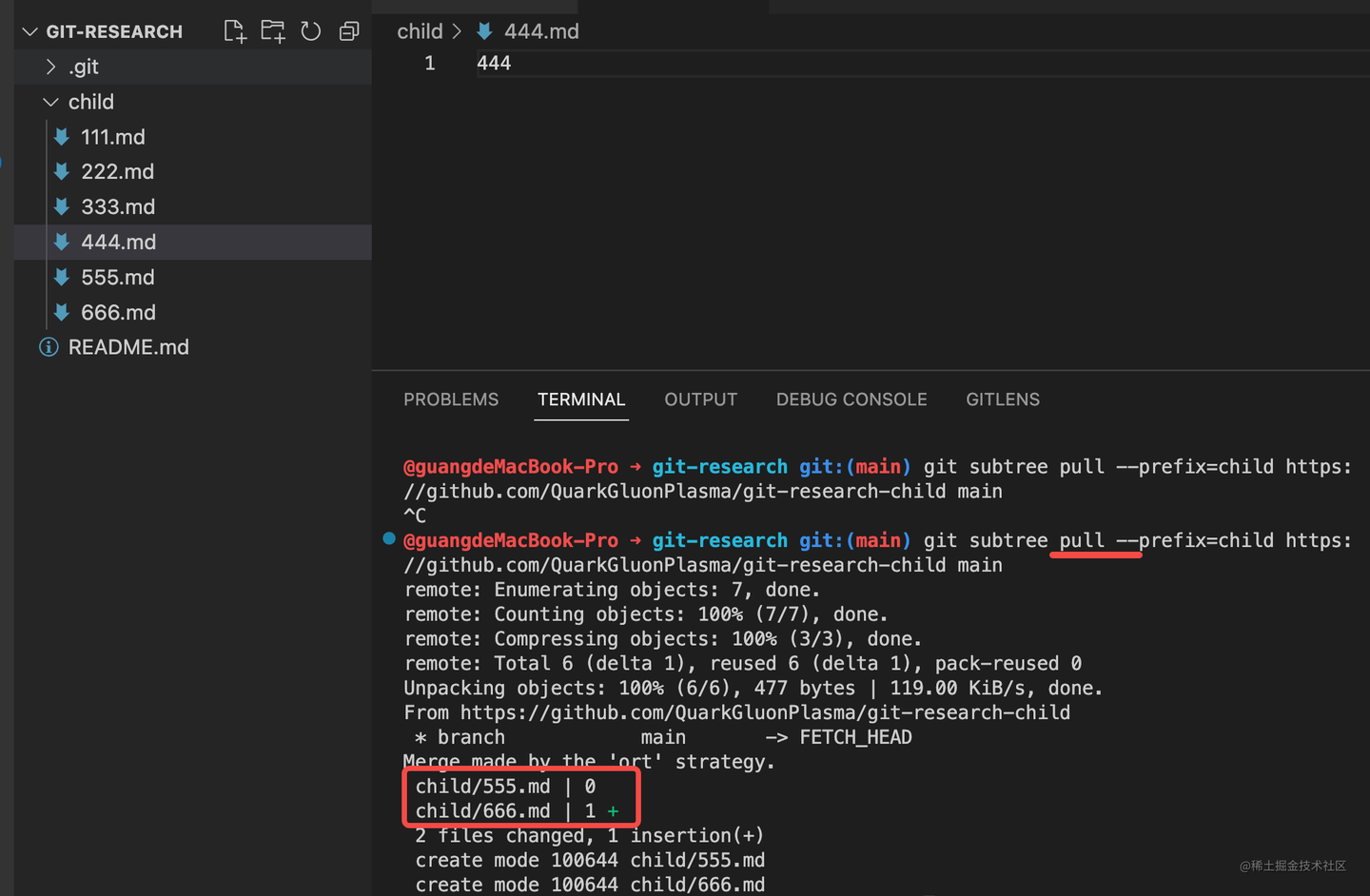Image resolution: width=1370 pixels, height=896 pixels.
Task: Click line number 1 in the editor
Action: coord(430,63)
